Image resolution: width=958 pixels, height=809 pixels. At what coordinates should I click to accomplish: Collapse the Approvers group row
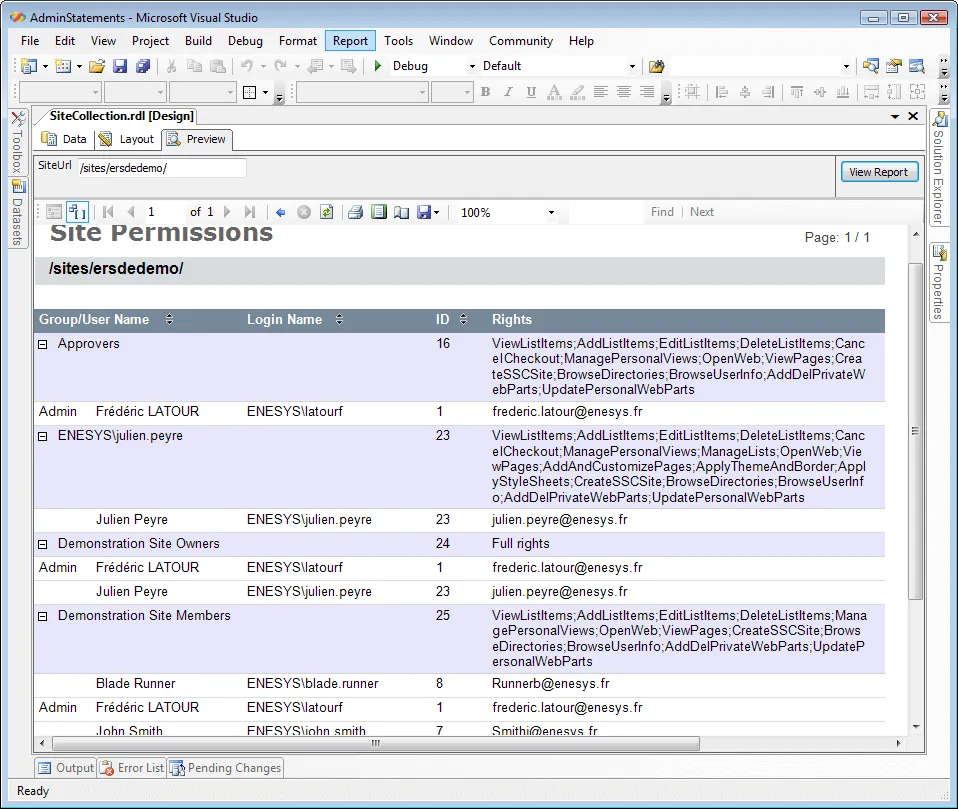point(43,344)
